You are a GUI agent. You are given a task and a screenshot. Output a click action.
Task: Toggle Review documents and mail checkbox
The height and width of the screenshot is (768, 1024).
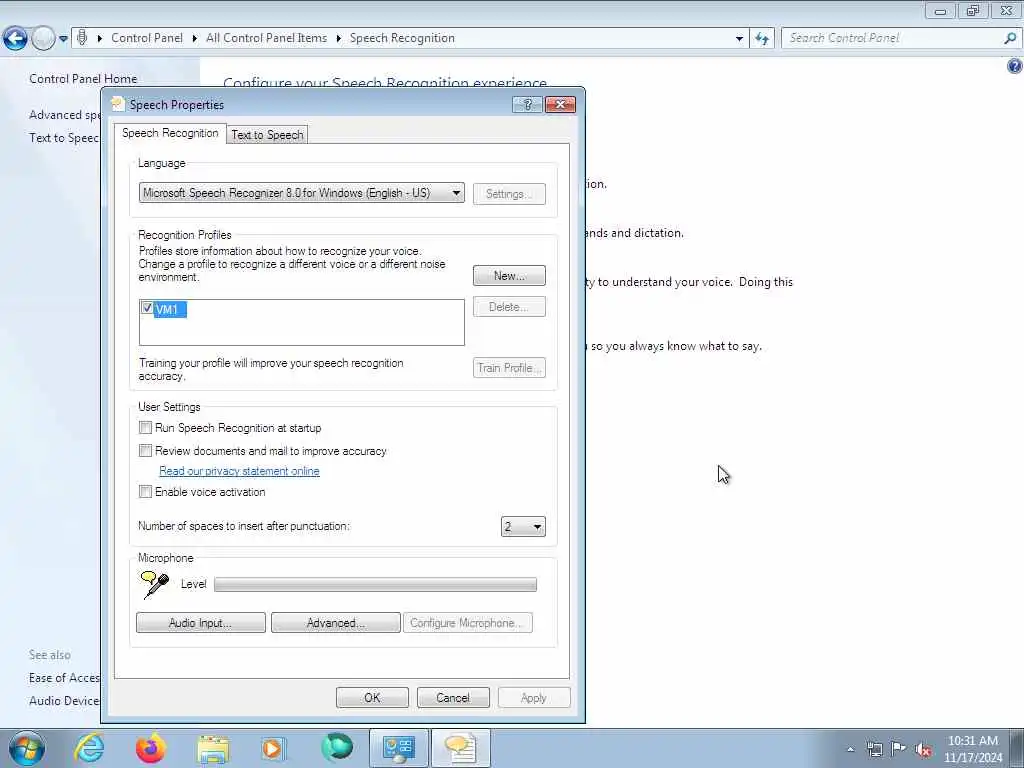point(146,451)
